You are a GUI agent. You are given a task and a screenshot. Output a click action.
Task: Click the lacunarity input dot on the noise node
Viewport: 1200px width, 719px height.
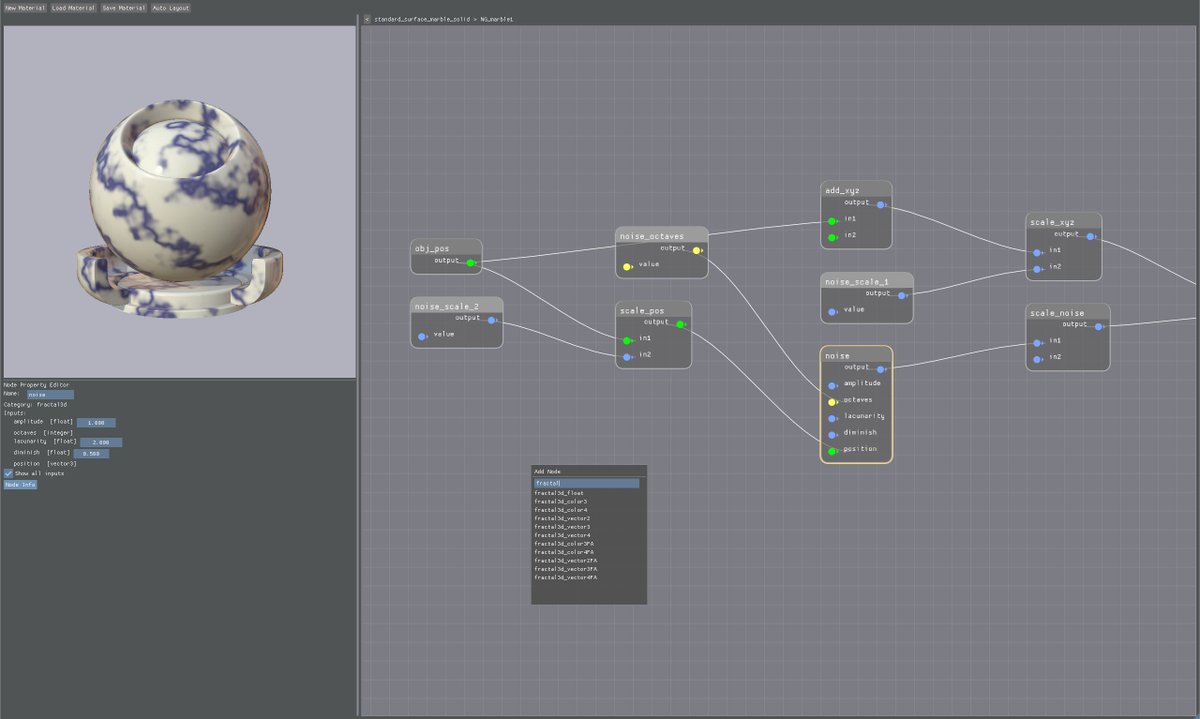[831, 416]
